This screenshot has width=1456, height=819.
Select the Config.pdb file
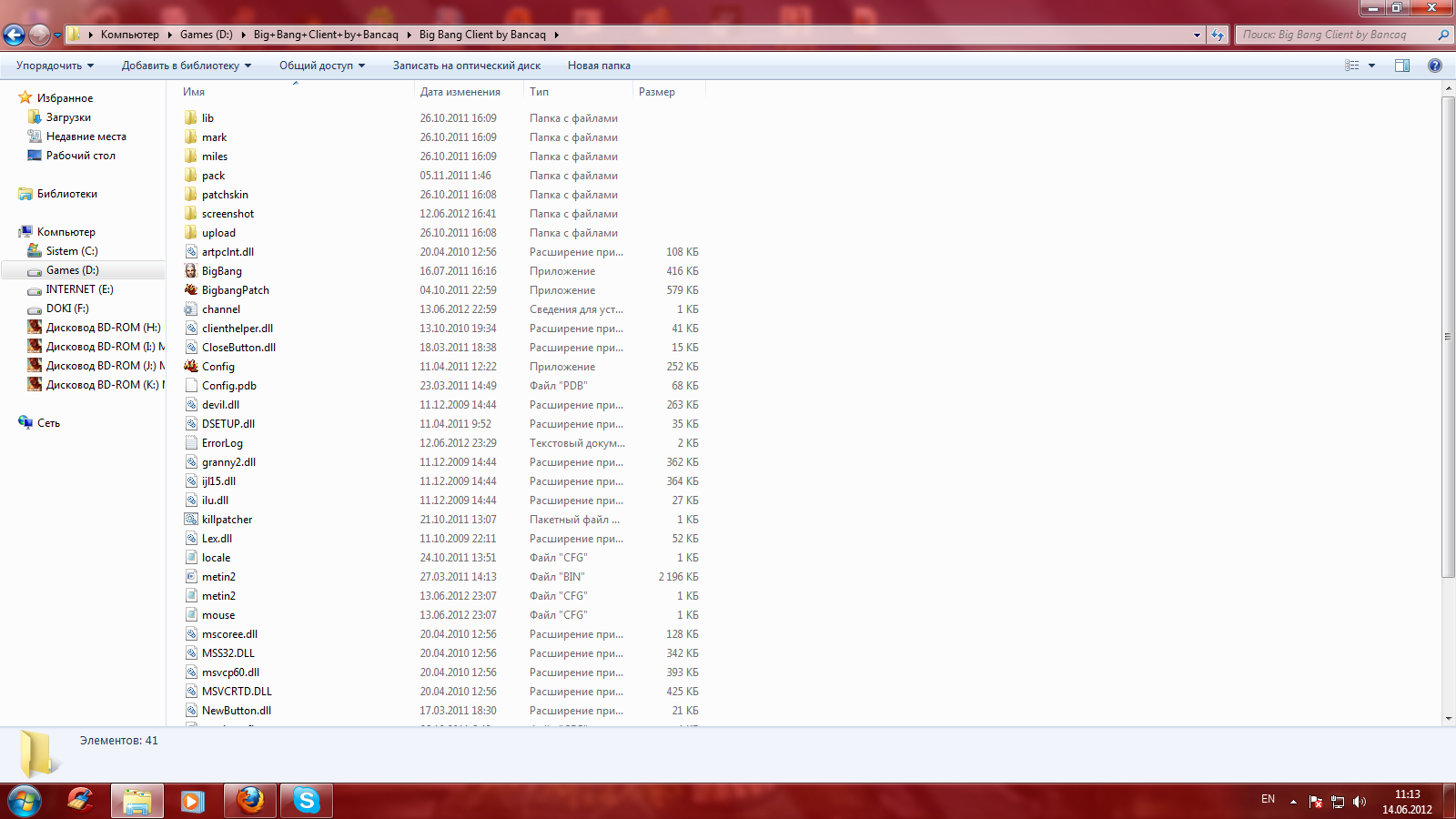point(229,386)
